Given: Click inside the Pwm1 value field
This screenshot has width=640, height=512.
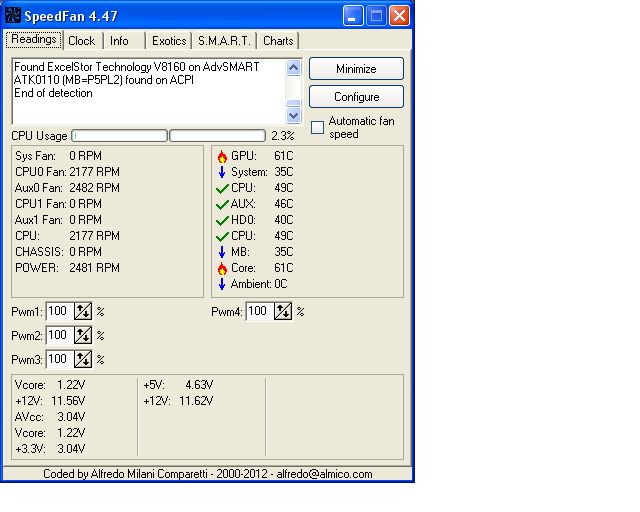Looking at the screenshot, I should pos(60,312).
